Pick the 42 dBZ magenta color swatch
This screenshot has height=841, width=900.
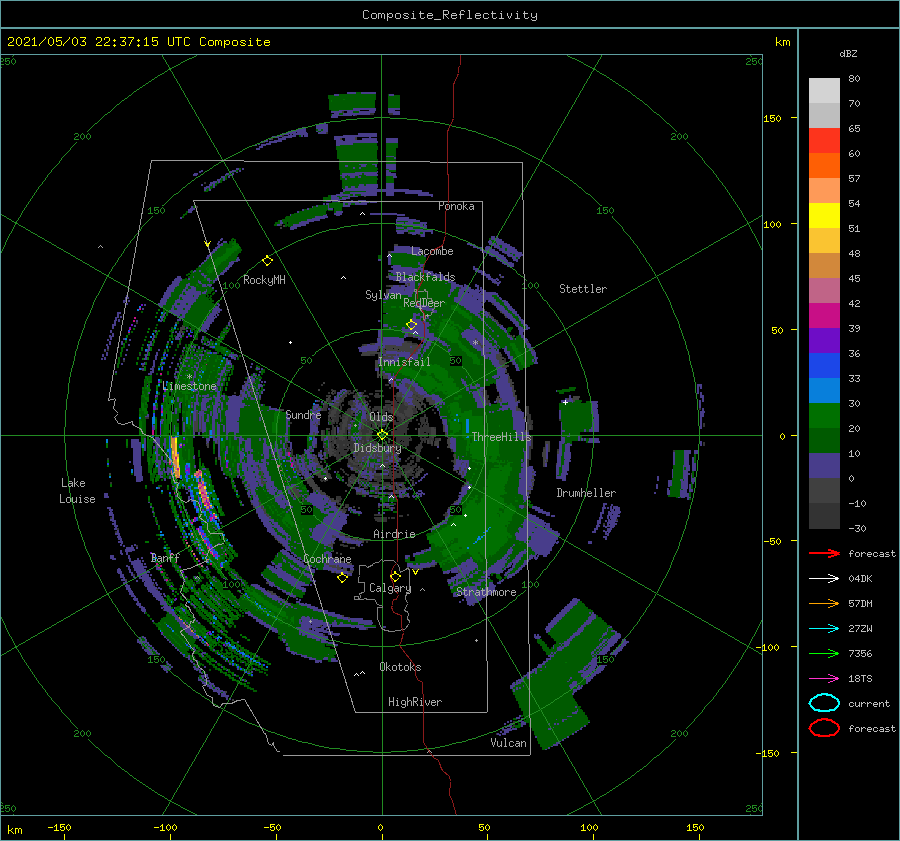[824, 316]
